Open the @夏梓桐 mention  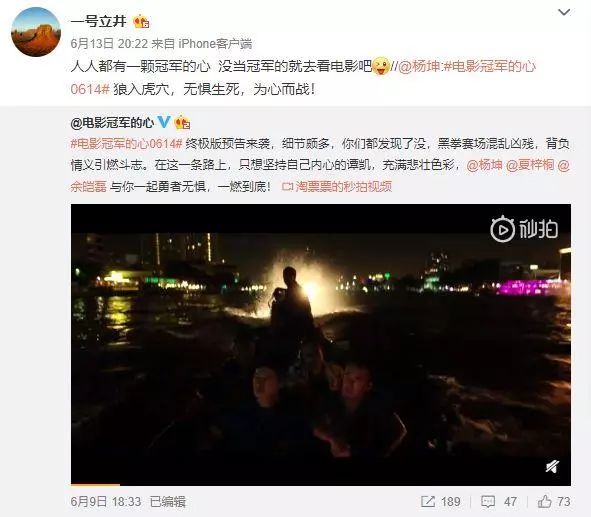coord(530,165)
